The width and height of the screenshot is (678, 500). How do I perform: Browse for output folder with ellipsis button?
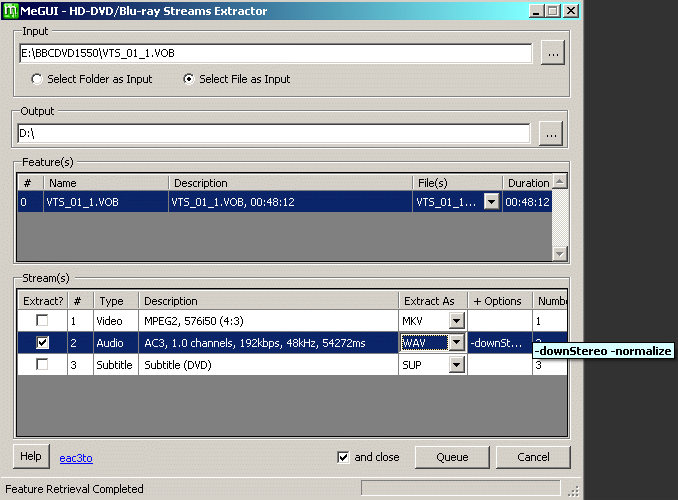(x=551, y=134)
